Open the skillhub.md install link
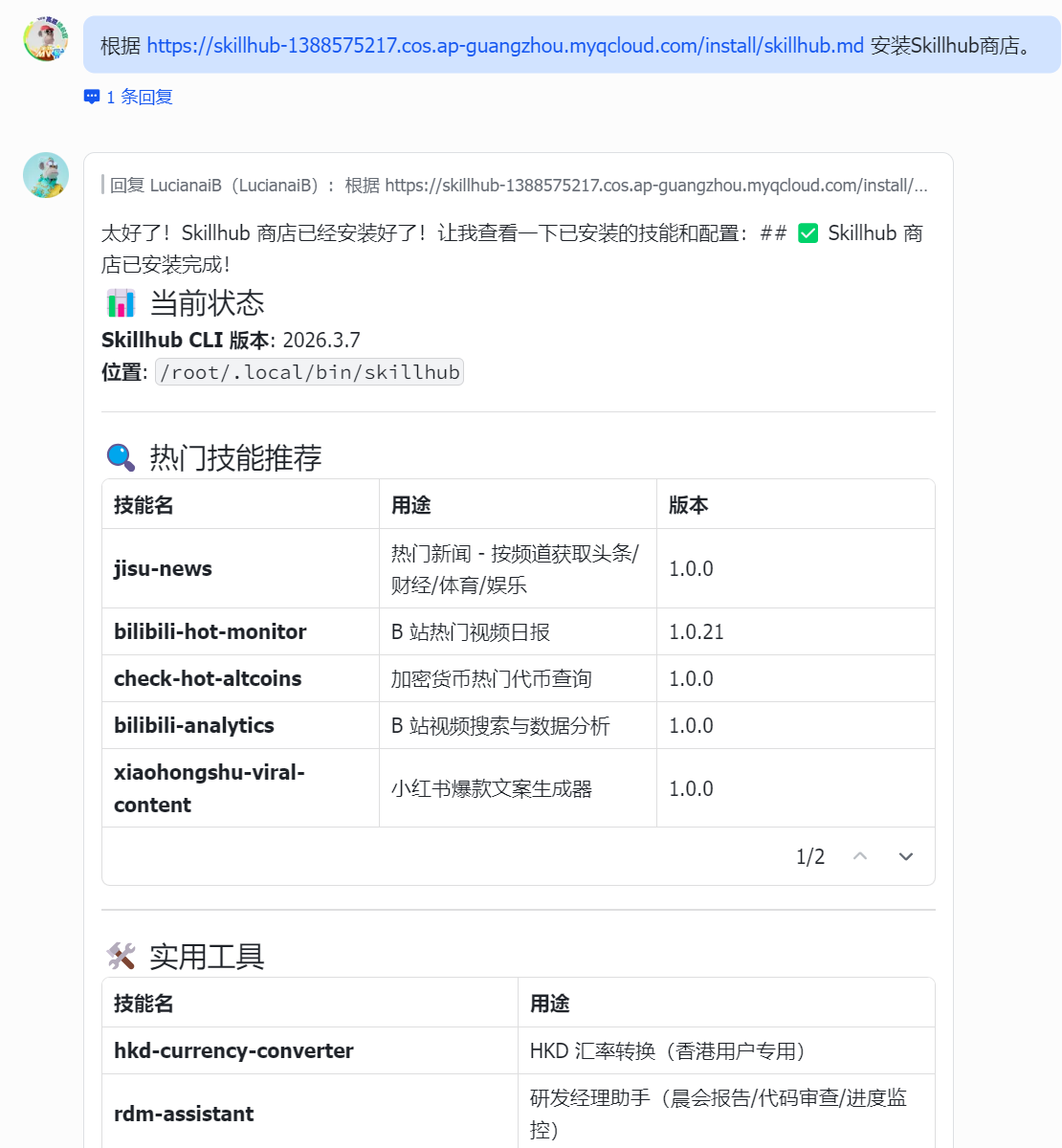Screen dimensions: 1062x1148 [x=505, y=45]
